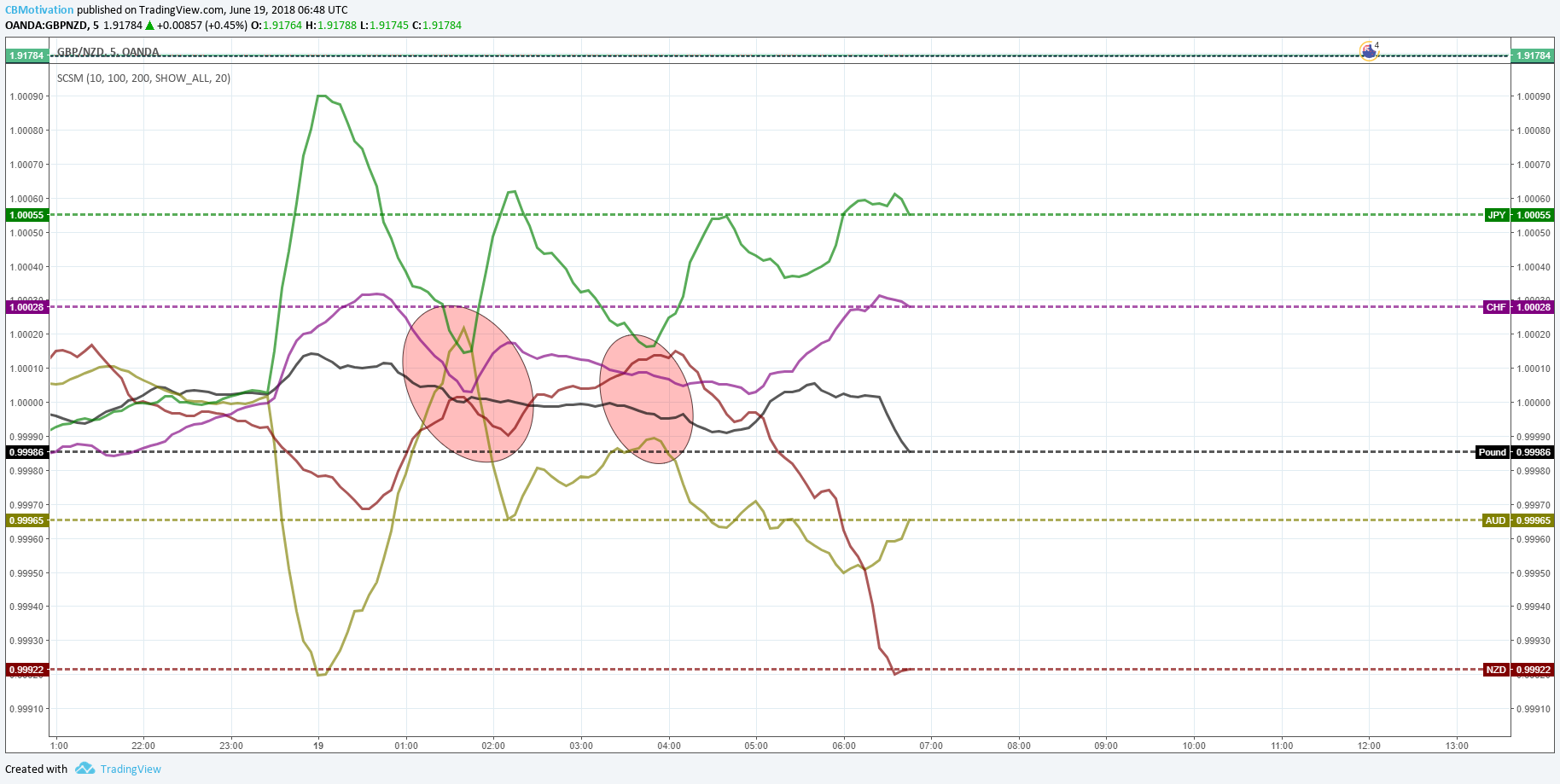The height and width of the screenshot is (784, 1560).
Task: Click the 1.00055 value tag beside JPY
Action: pyautogui.click(x=1534, y=215)
